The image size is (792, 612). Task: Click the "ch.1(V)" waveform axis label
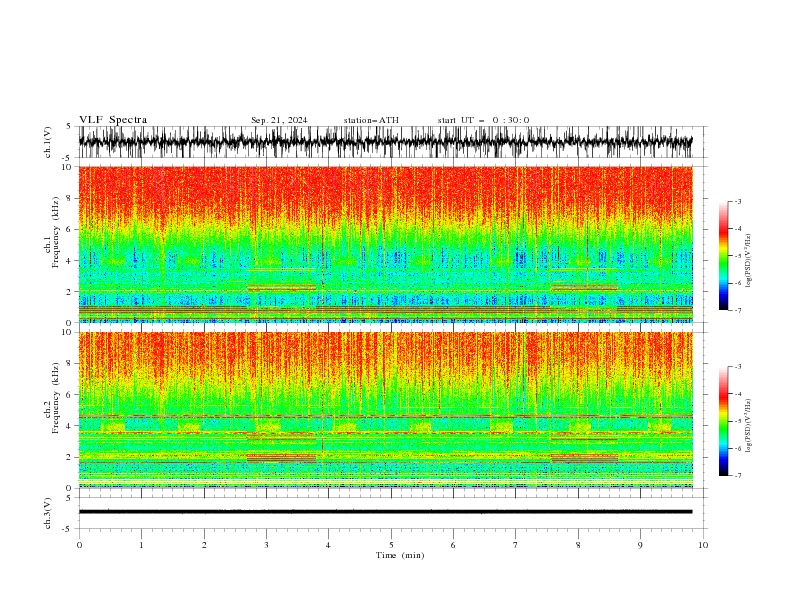[x=48, y=142]
